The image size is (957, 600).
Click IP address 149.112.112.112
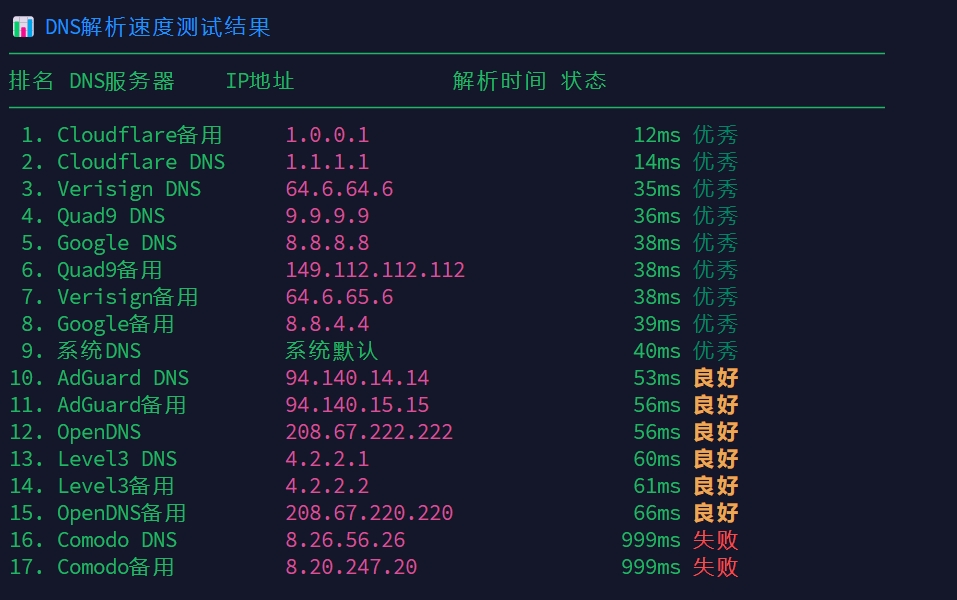pos(375,270)
